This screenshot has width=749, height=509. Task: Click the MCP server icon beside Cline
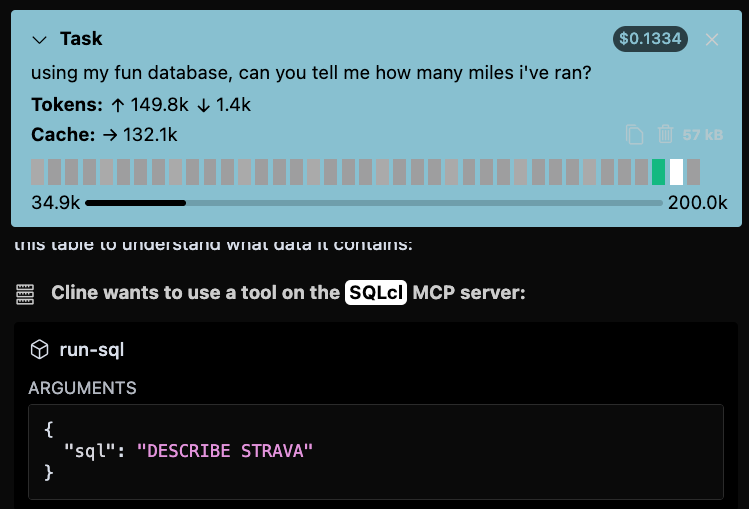pos(26,294)
